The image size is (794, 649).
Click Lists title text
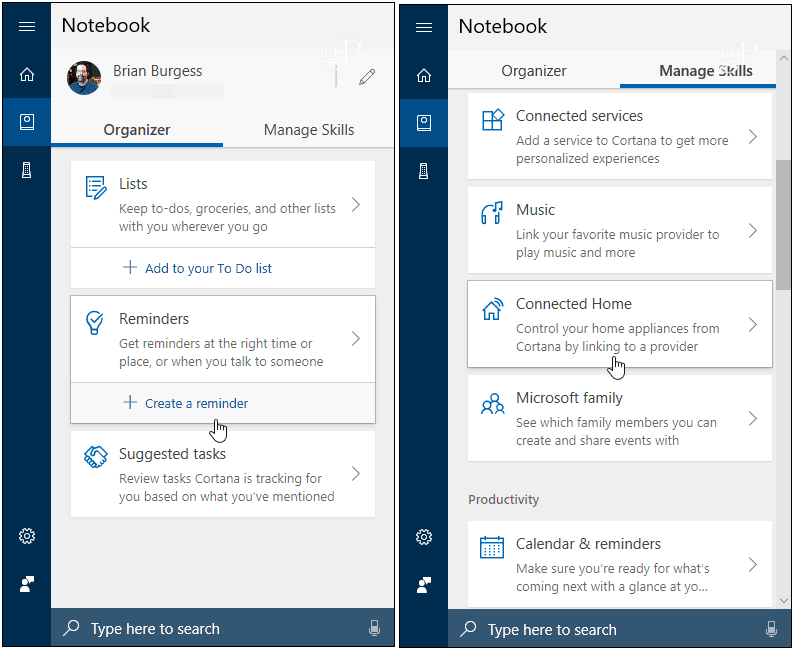(133, 184)
